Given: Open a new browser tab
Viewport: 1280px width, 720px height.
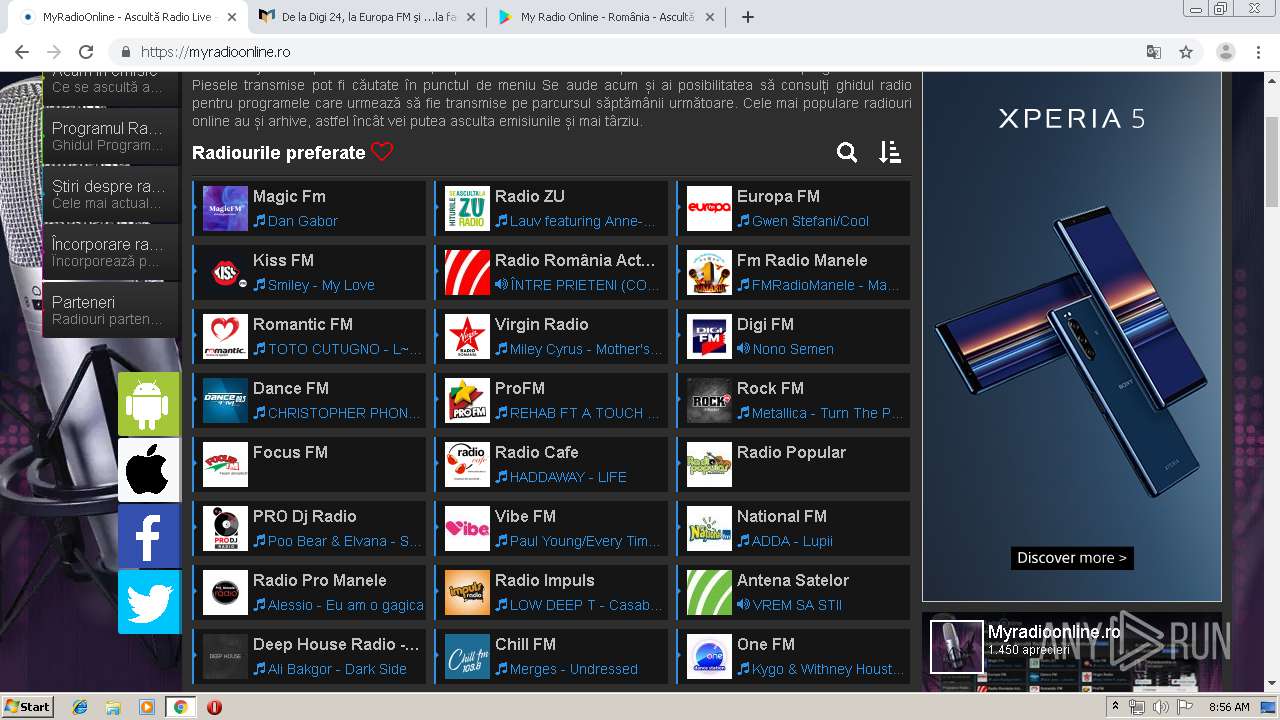Looking at the screenshot, I should pyautogui.click(x=747, y=17).
